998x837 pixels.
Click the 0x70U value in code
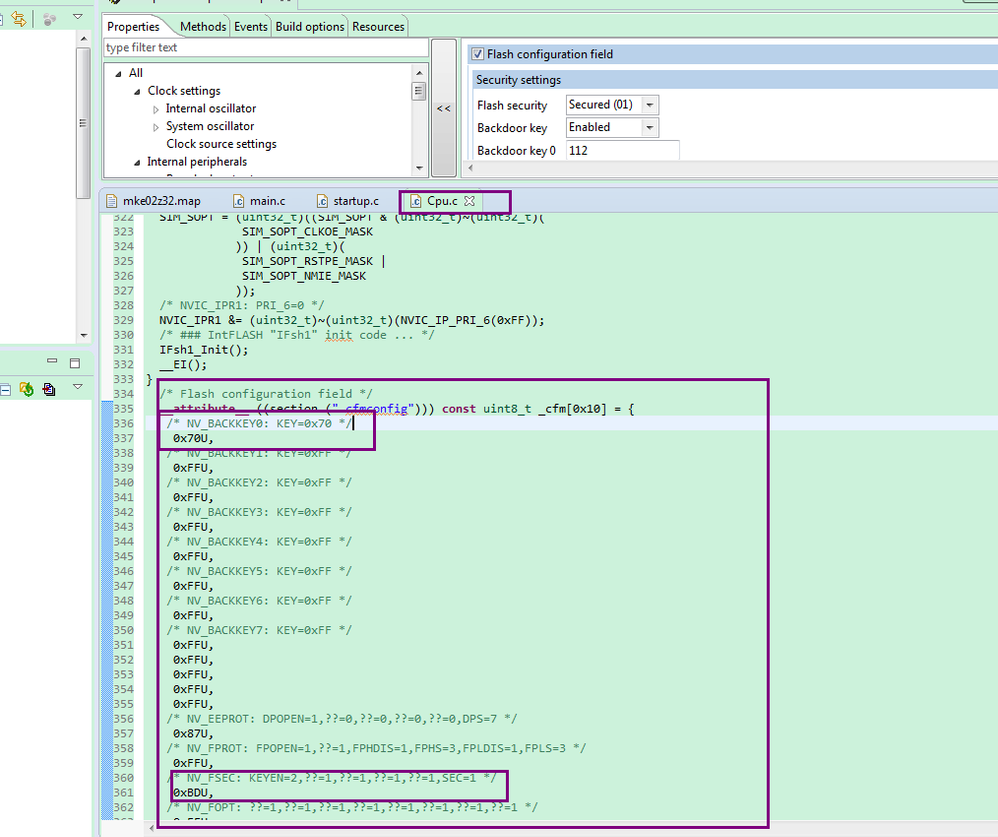[193, 438]
